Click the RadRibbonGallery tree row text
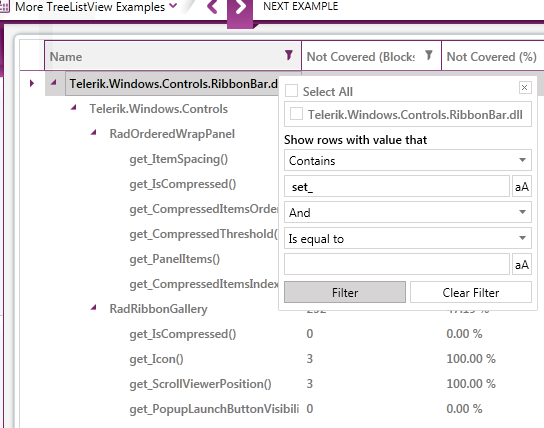The height and width of the screenshot is (428, 544). [x=158, y=308]
